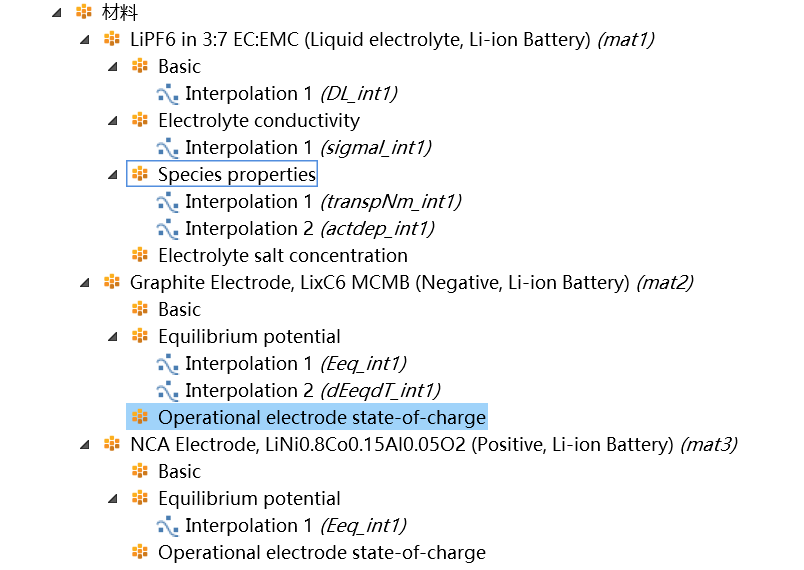Click the LiPF6 electrolyte material icon
The height and width of the screenshot is (570, 804).
click(x=111, y=40)
